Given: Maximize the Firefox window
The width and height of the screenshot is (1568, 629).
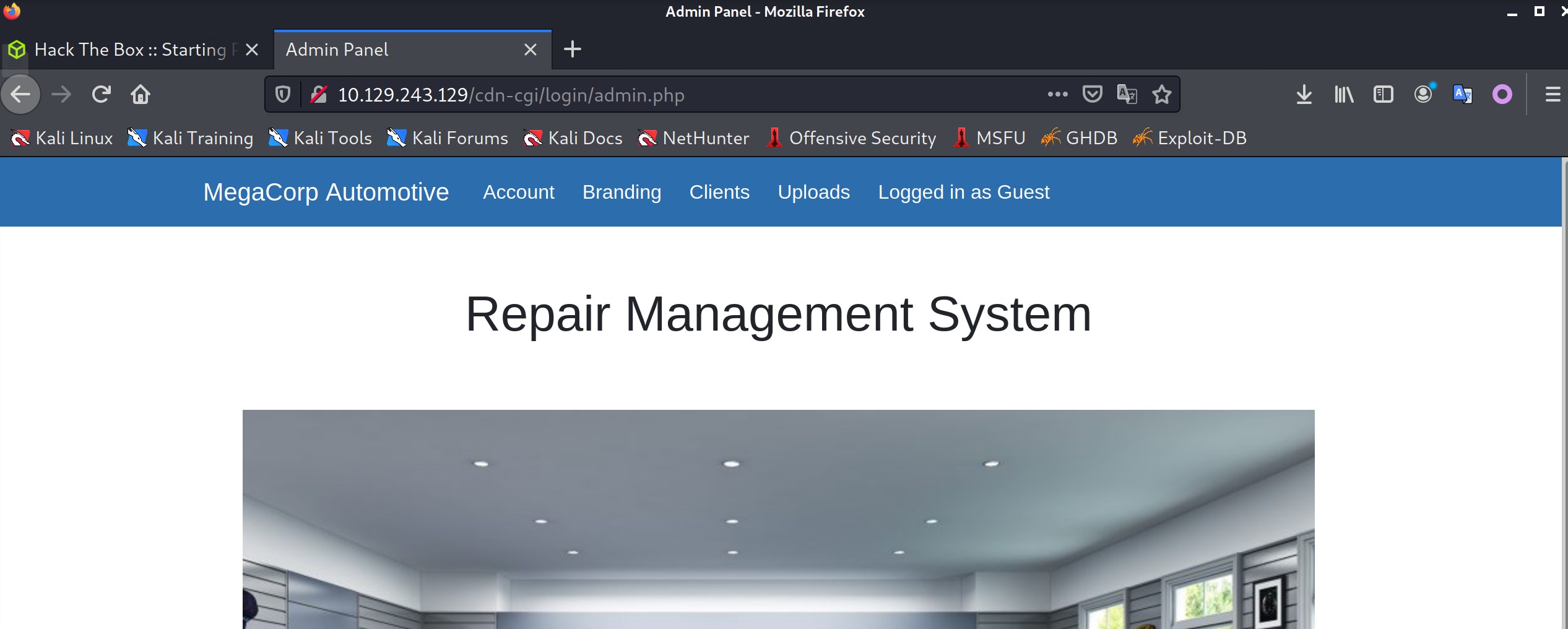Looking at the screenshot, I should pyautogui.click(x=1539, y=12).
